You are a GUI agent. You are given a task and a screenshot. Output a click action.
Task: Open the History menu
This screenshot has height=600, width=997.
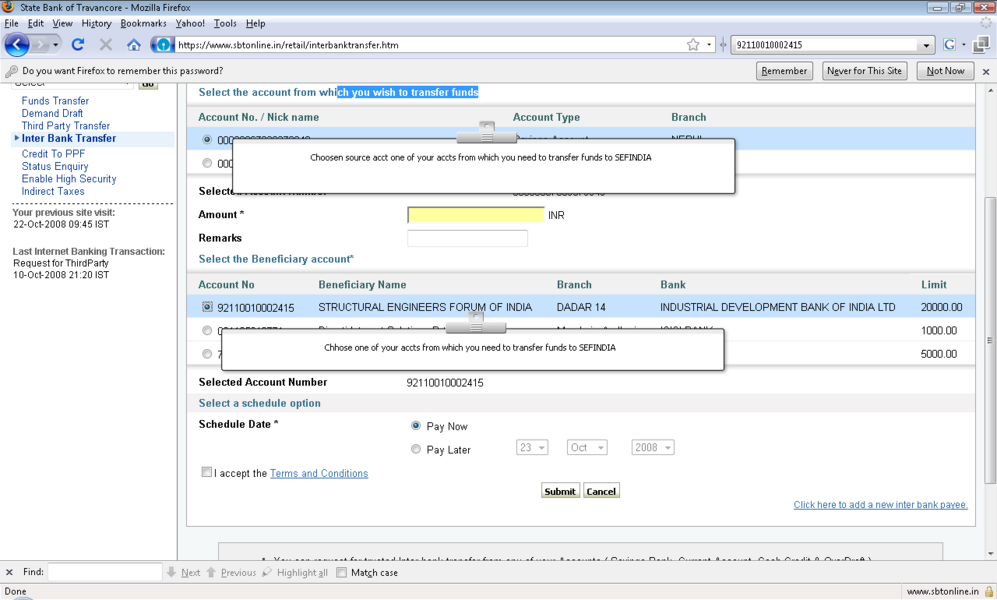[x=96, y=23]
